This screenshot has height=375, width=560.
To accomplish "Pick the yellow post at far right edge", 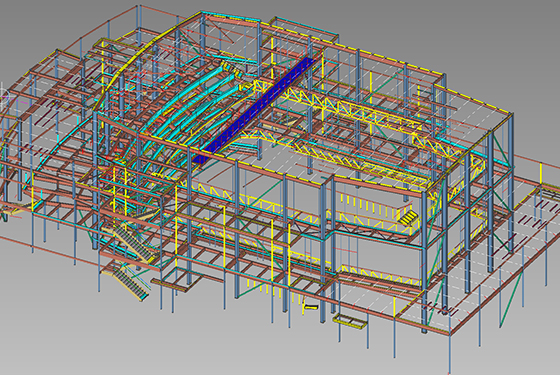I will (x=541, y=172).
